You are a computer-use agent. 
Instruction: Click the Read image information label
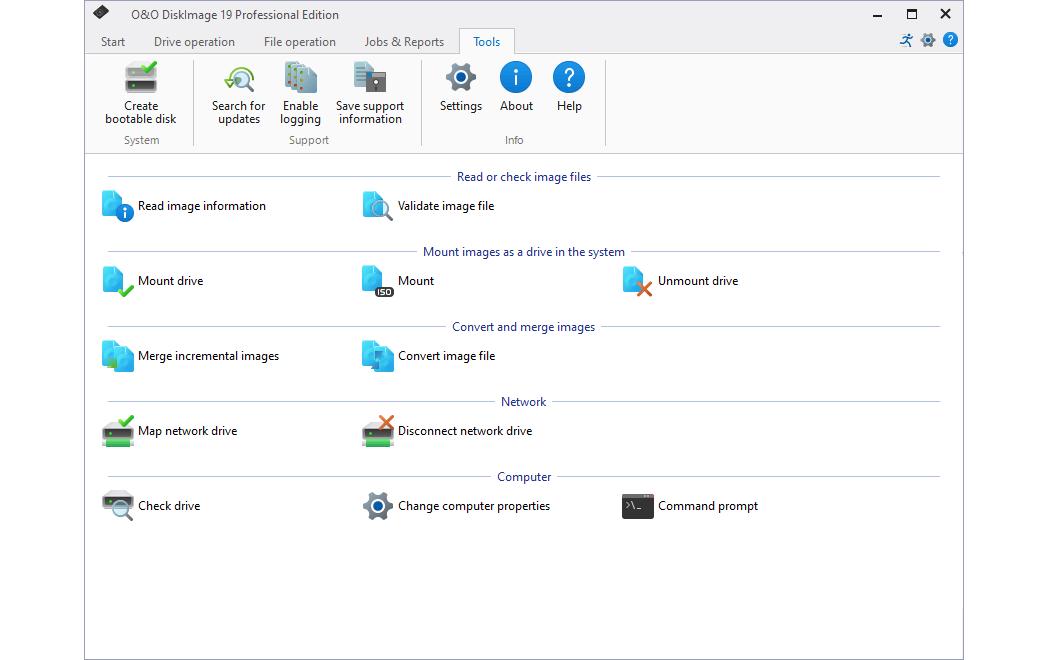click(x=202, y=206)
